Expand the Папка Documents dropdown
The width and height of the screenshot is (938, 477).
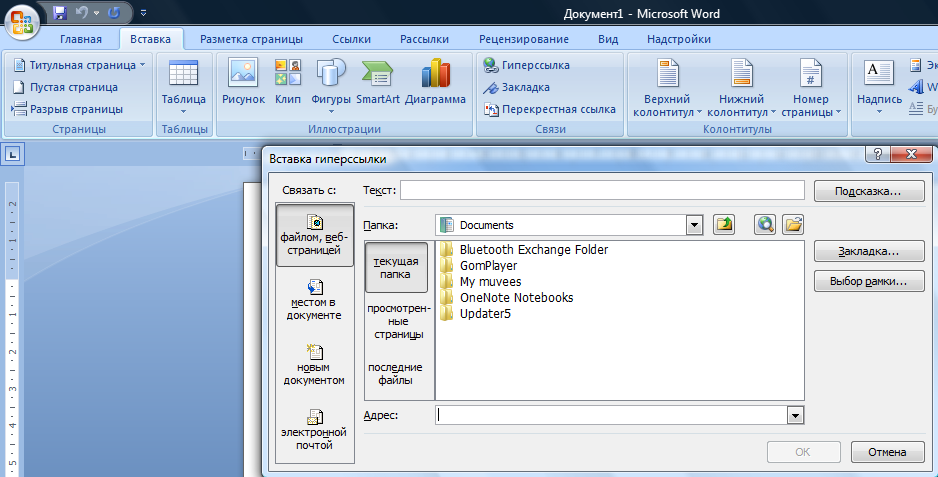coord(694,226)
